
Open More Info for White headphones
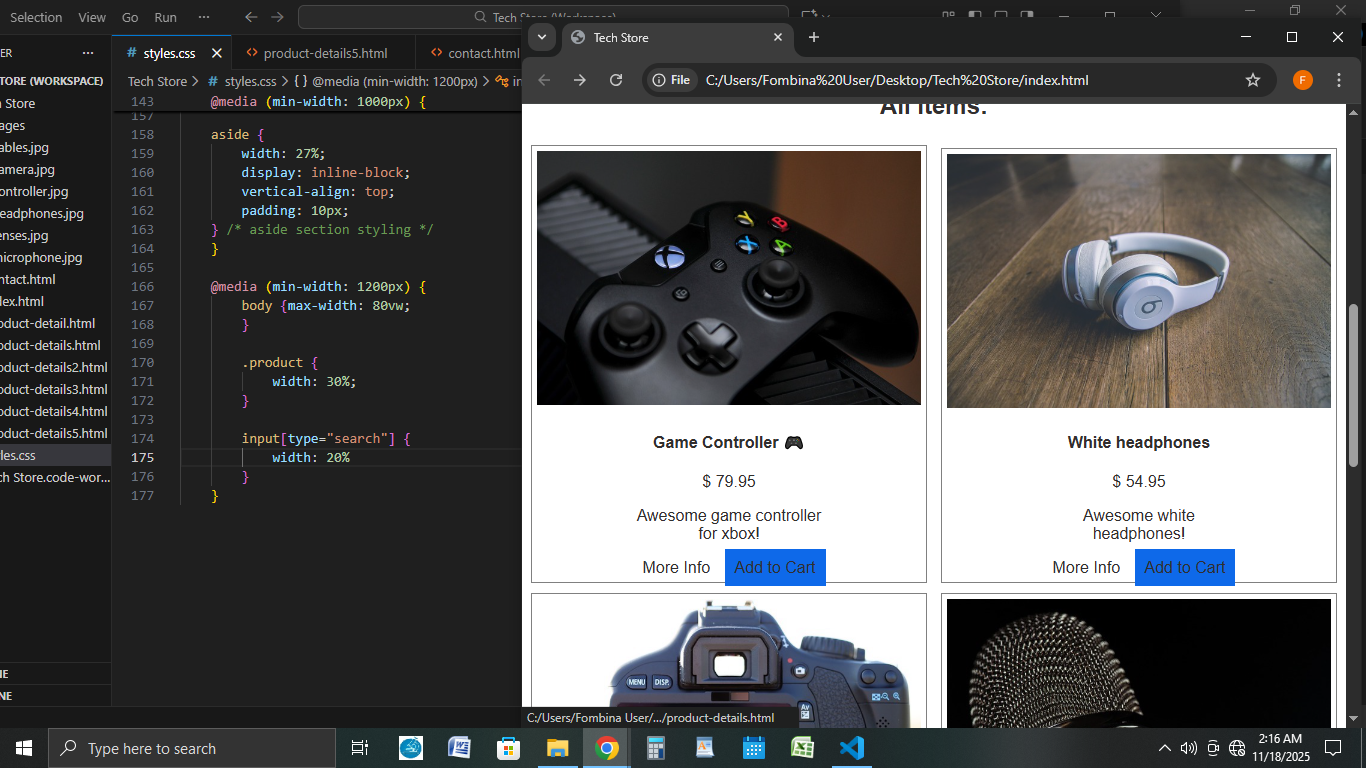(x=1086, y=567)
